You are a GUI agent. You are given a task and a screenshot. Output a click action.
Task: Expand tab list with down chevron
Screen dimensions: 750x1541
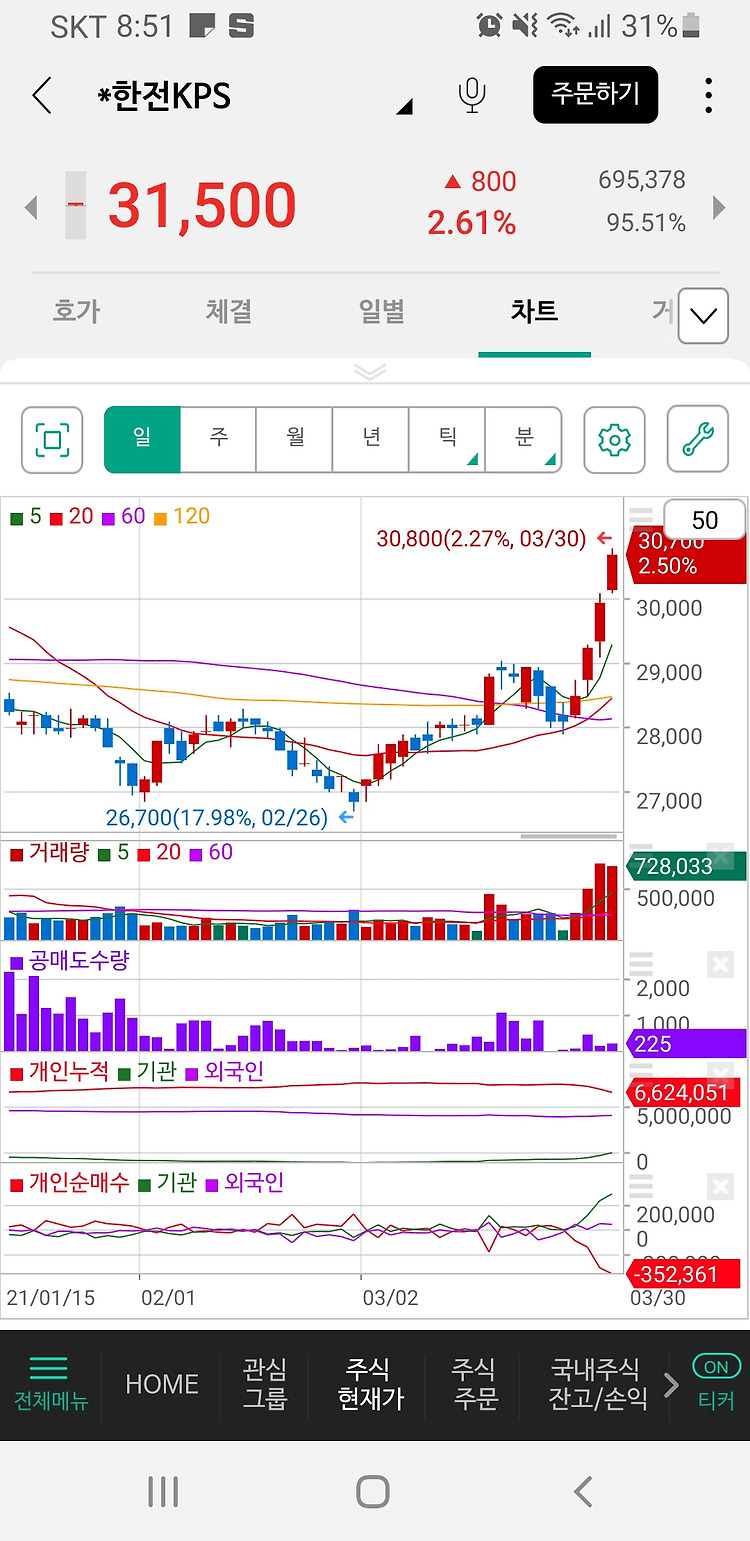[703, 316]
